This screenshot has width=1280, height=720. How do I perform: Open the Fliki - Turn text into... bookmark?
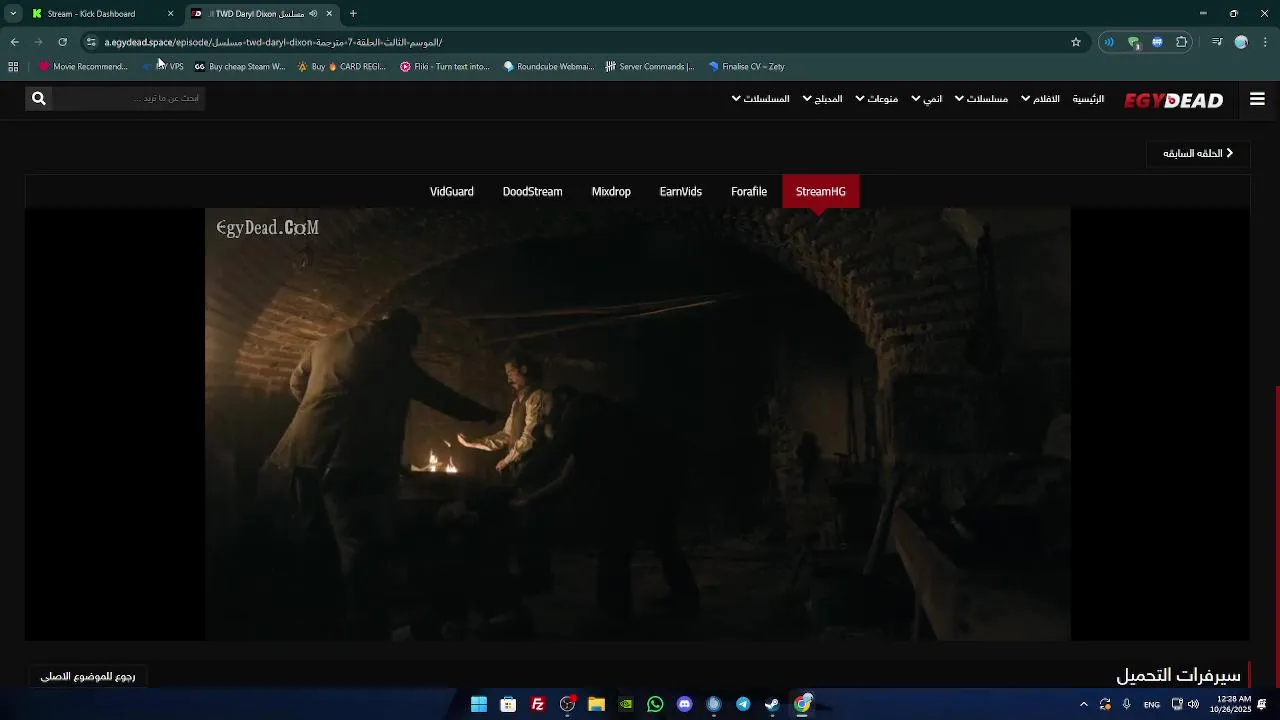click(x=445, y=67)
